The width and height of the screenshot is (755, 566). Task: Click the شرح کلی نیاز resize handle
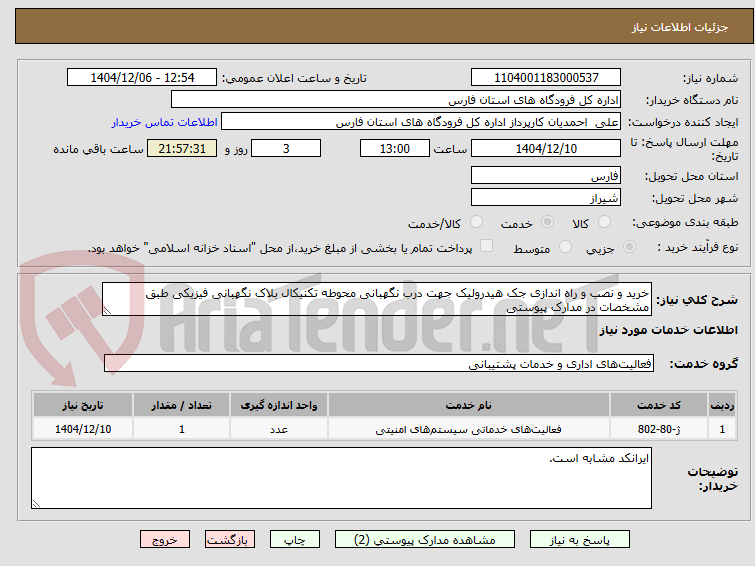[107, 311]
